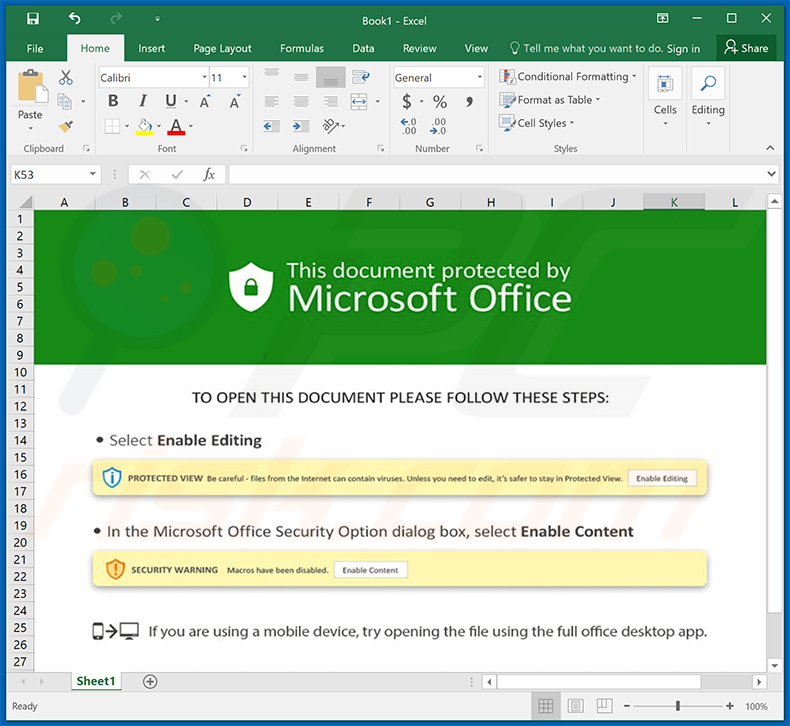This screenshot has height=726, width=790.
Task: Toggle right text alignment
Action: (331, 102)
